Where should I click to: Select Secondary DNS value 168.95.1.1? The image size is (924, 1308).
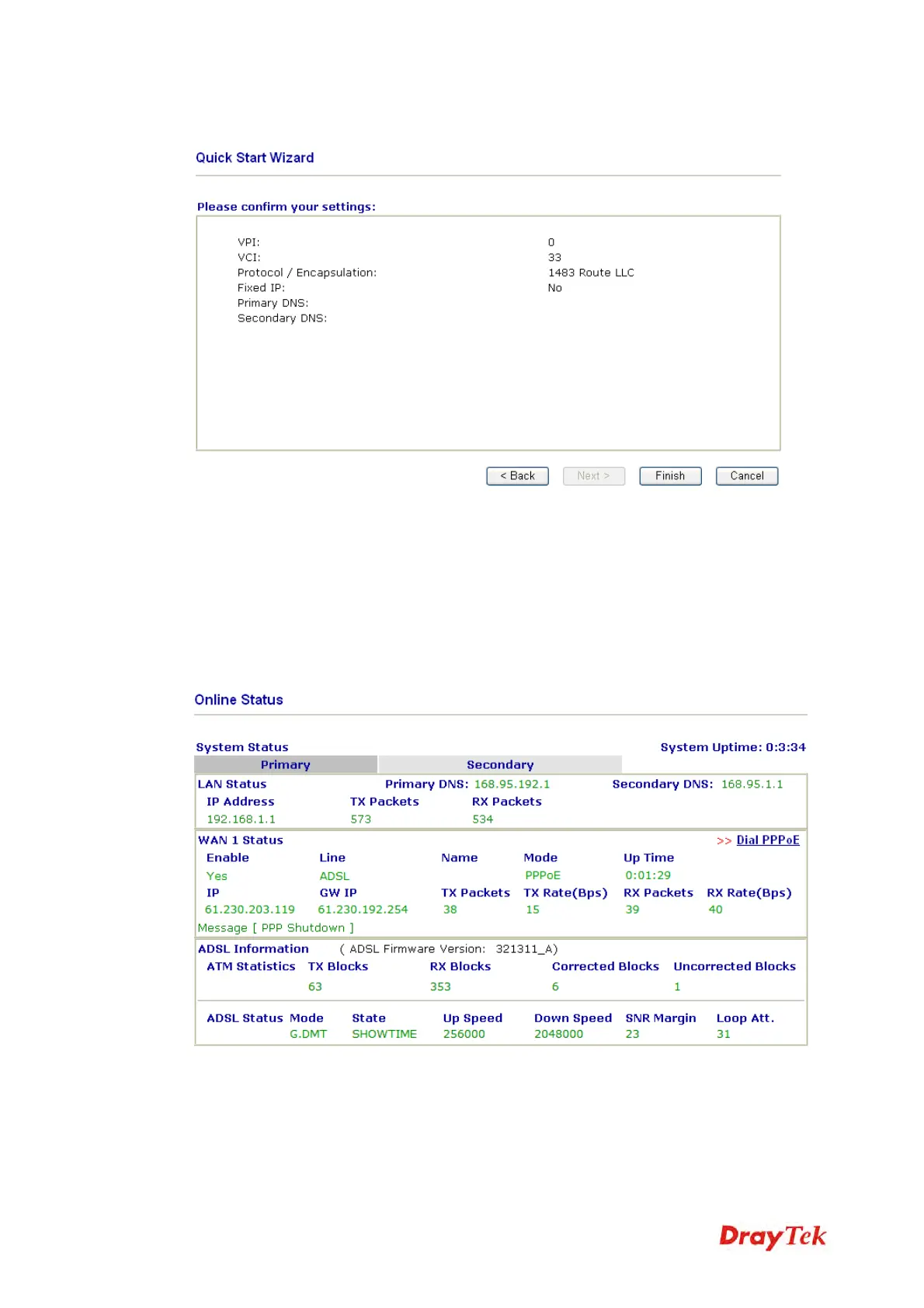(752, 784)
